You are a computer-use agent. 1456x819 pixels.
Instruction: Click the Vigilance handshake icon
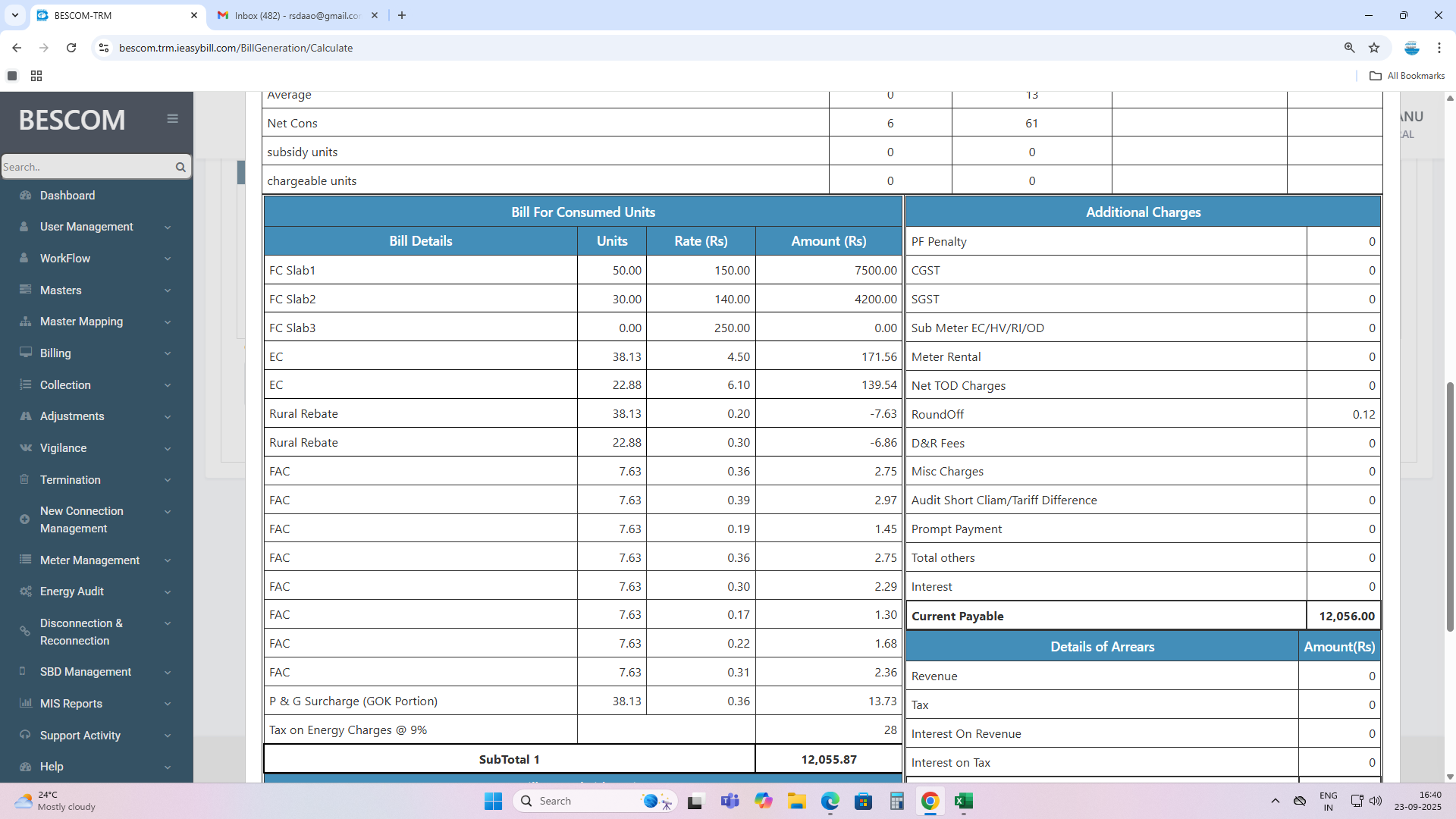[26, 448]
